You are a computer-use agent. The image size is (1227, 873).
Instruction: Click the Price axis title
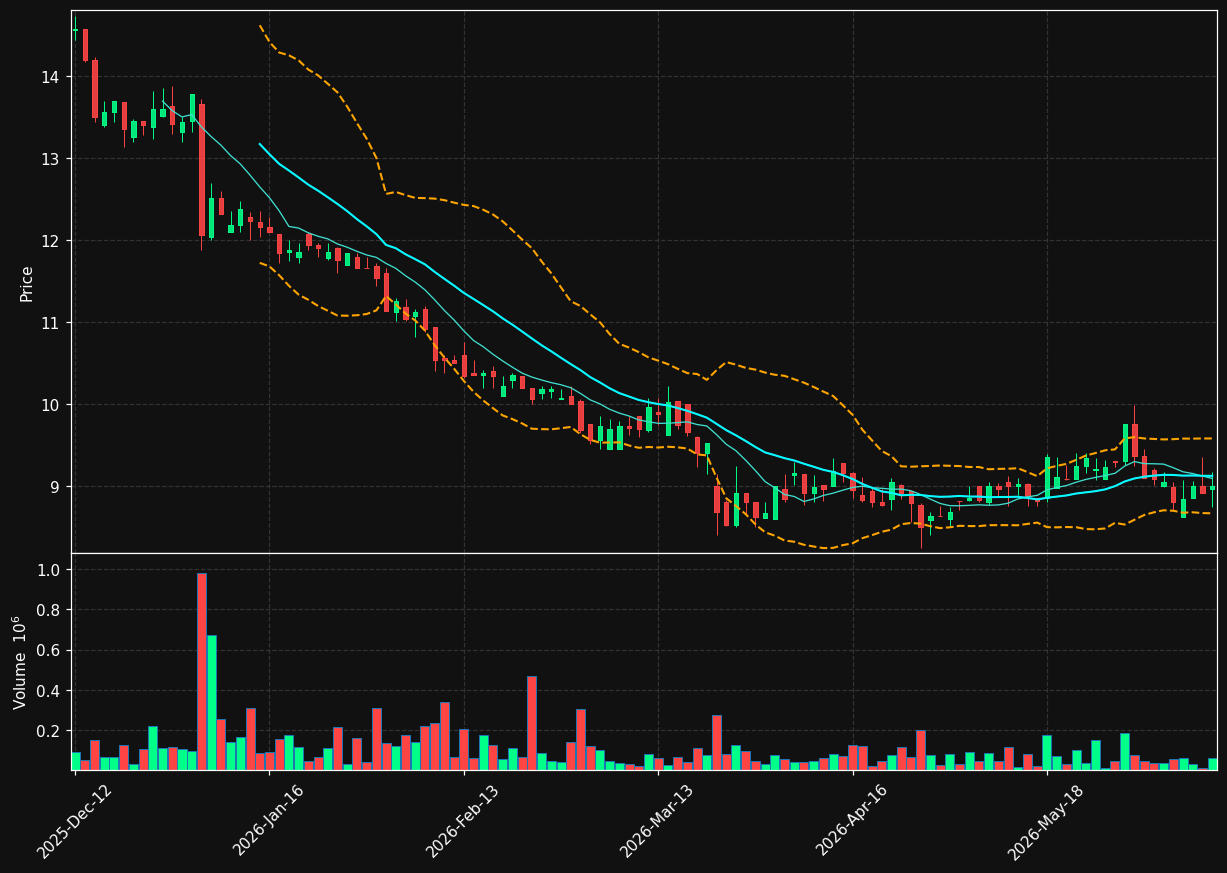point(27,283)
